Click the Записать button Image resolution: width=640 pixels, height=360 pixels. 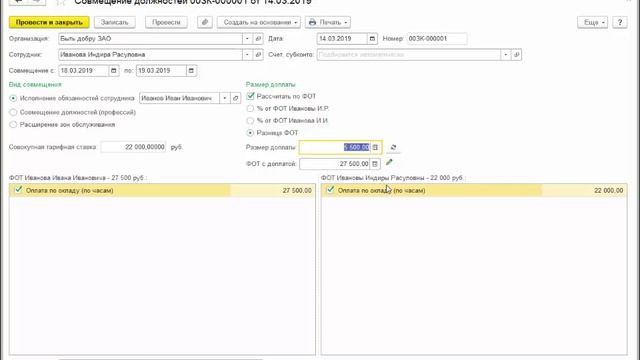click(x=115, y=22)
